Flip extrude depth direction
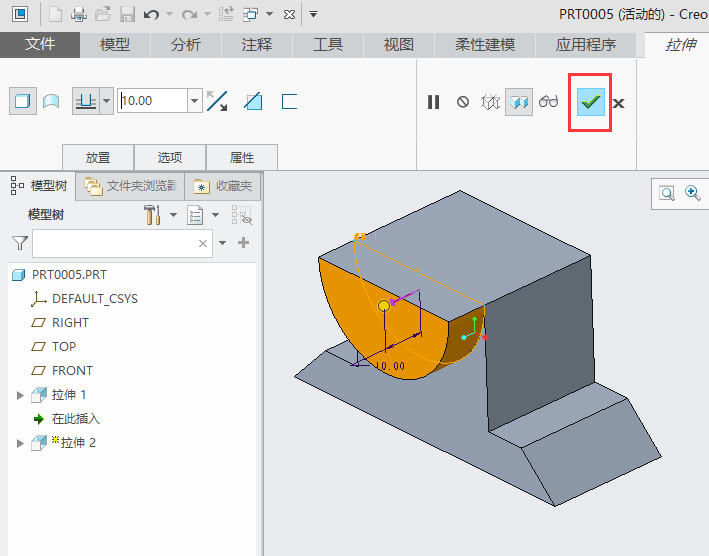Image resolution: width=709 pixels, height=556 pixels. coord(217,101)
